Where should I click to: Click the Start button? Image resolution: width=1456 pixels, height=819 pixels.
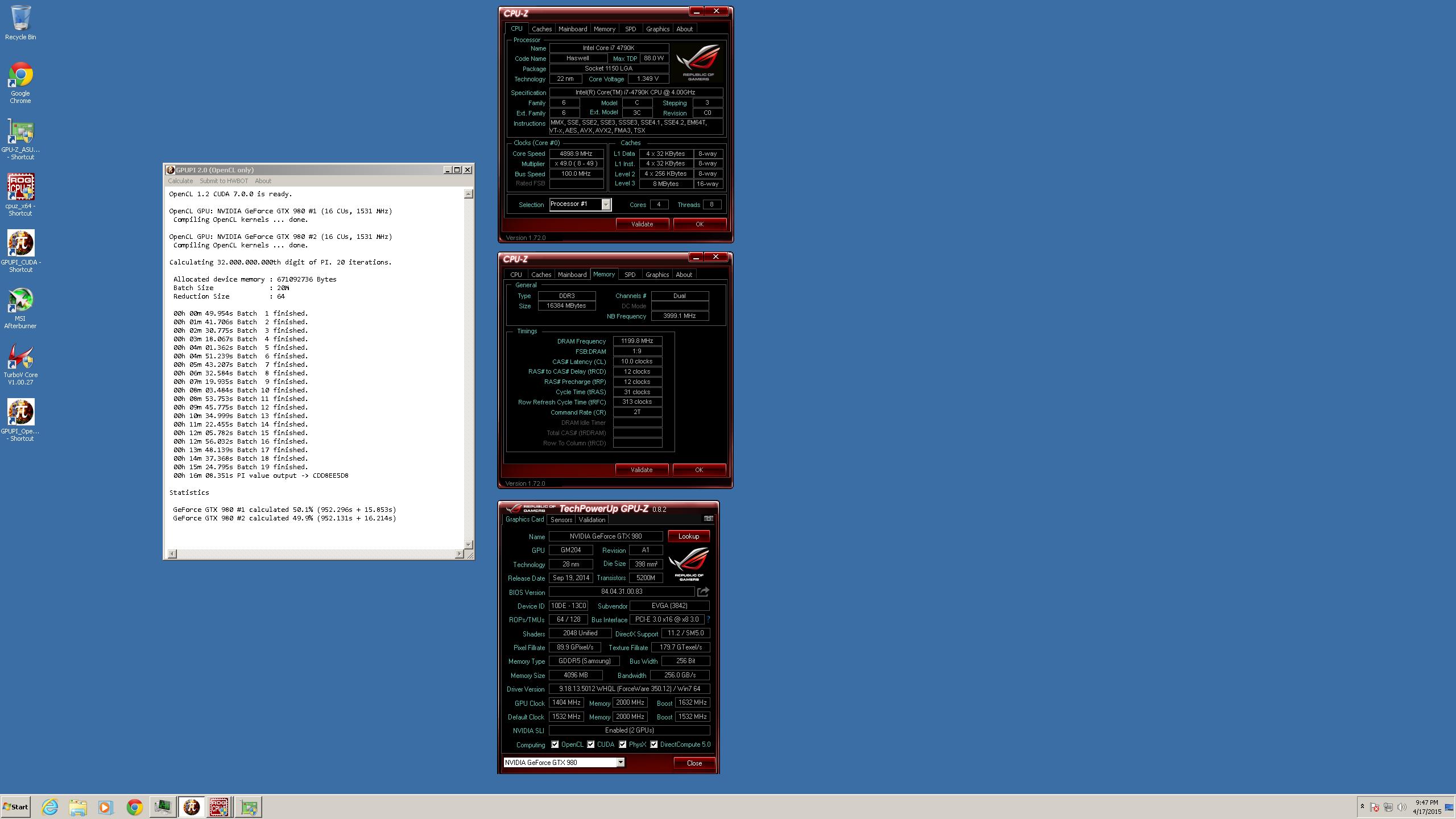pos(16,807)
